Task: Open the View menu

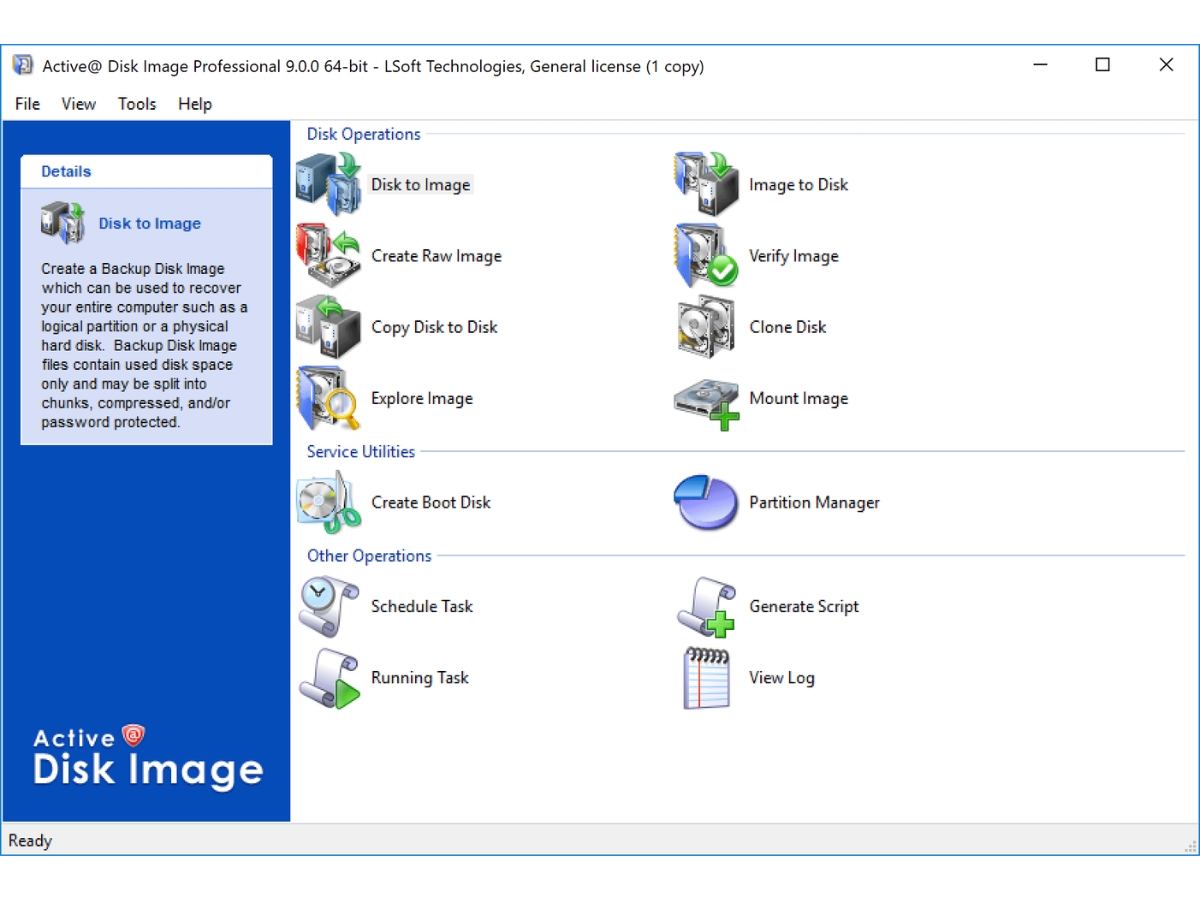Action: click(x=79, y=104)
